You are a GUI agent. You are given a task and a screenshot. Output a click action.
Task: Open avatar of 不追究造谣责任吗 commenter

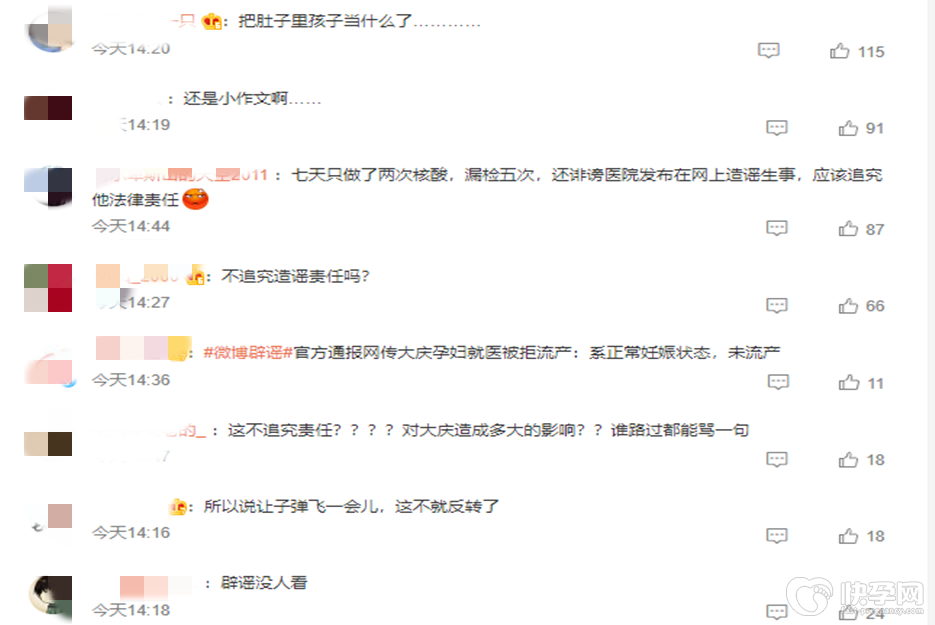click(48, 288)
